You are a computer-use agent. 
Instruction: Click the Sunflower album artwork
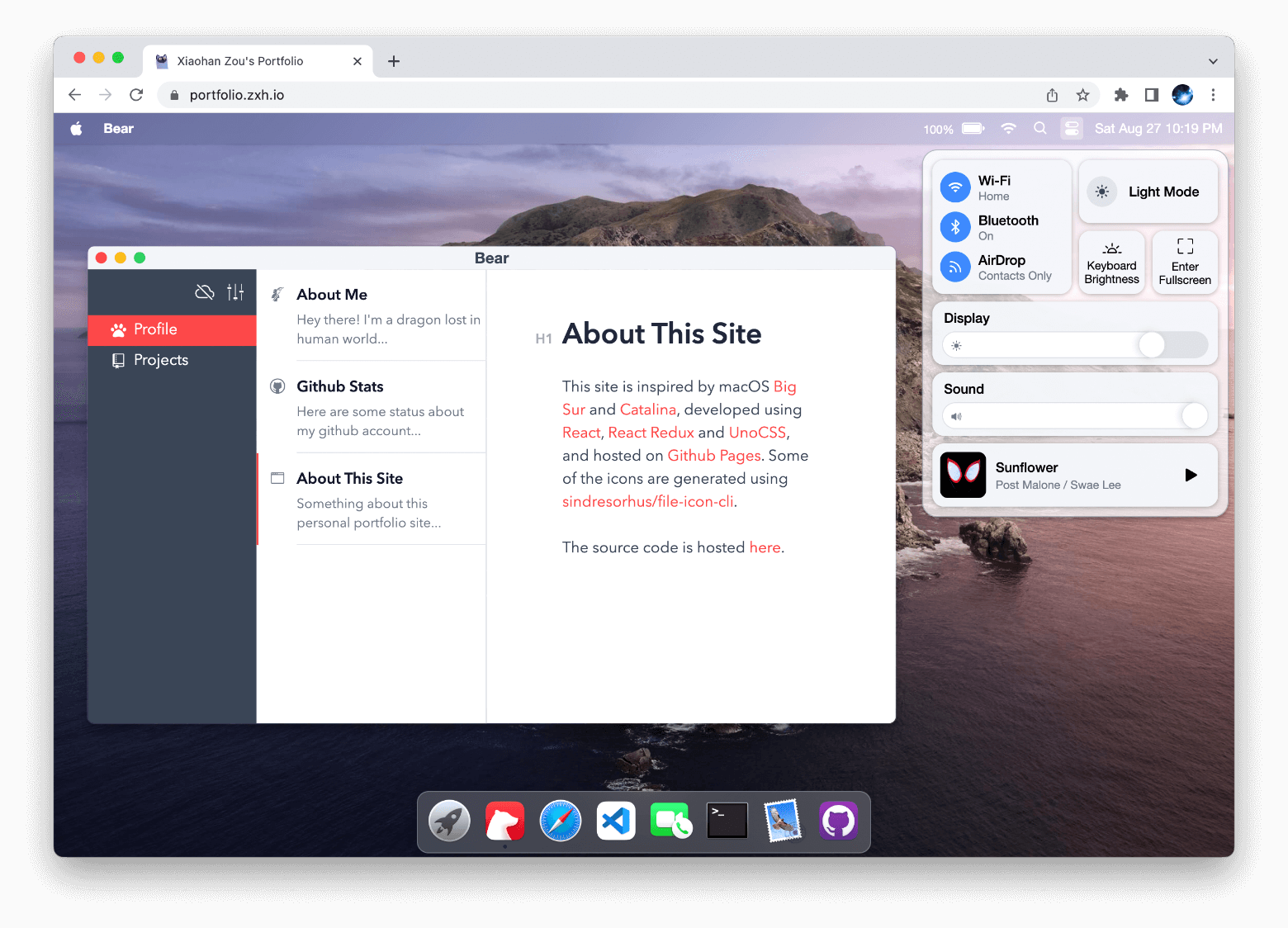(x=963, y=475)
